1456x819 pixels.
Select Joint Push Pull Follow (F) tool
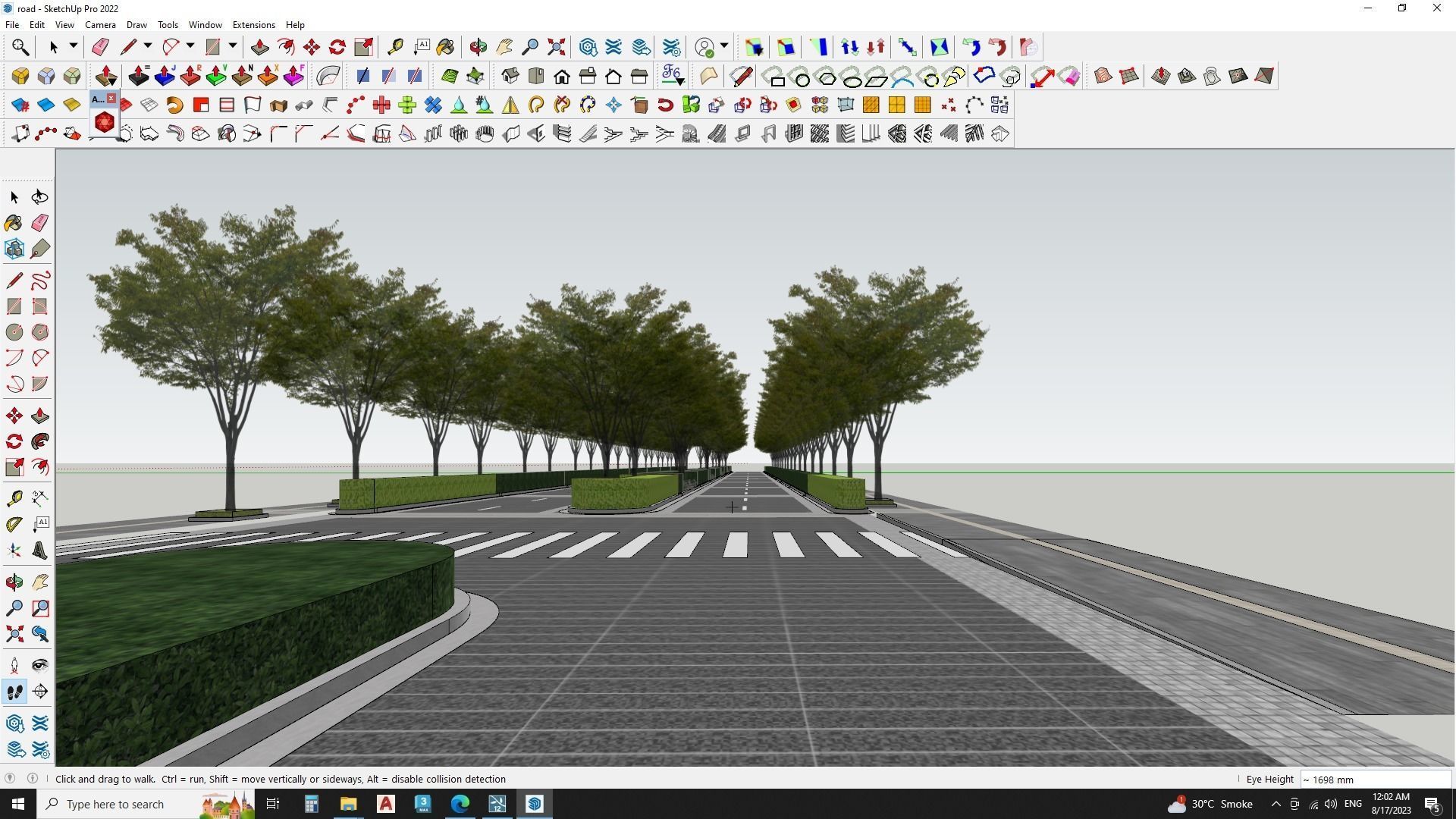click(293, 76)
